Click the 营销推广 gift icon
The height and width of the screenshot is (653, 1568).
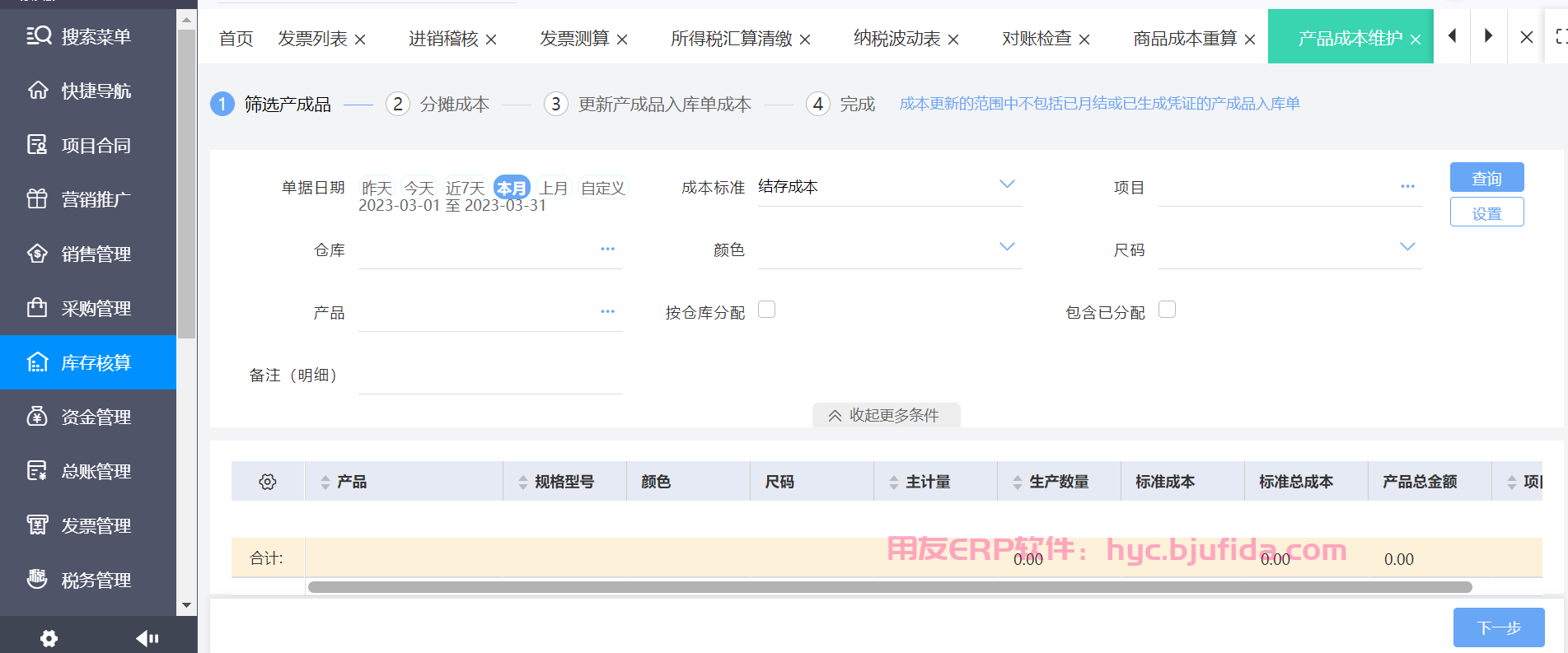(38, 198)
